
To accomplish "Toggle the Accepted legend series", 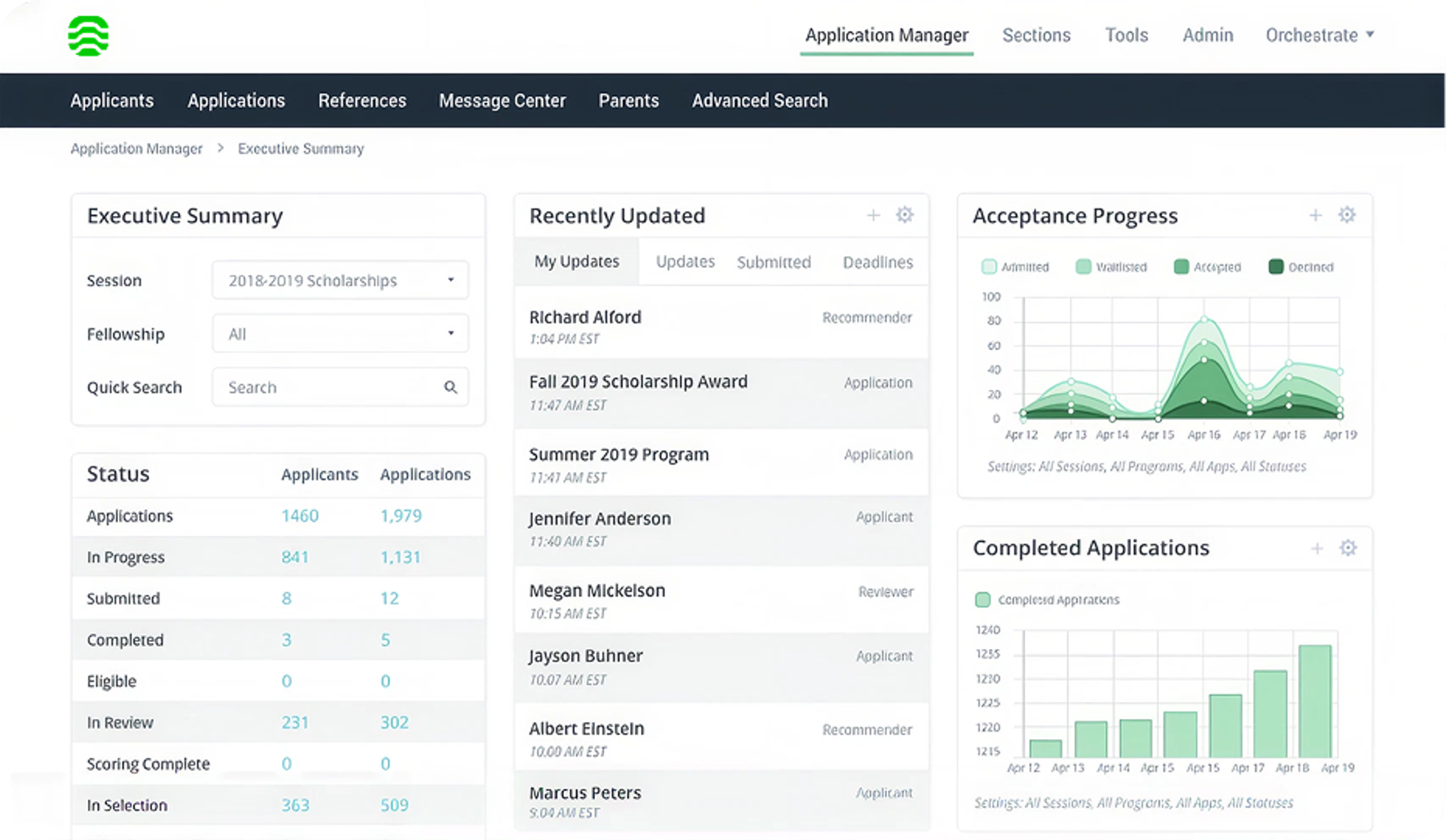I will click(1207, 267).
